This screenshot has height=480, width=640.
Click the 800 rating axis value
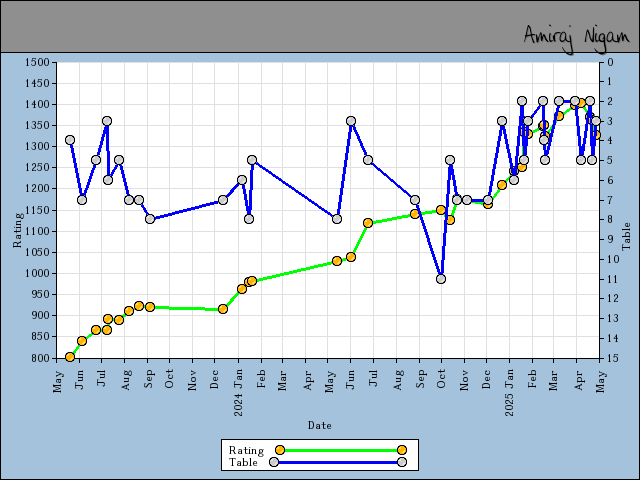click(40, 358)
